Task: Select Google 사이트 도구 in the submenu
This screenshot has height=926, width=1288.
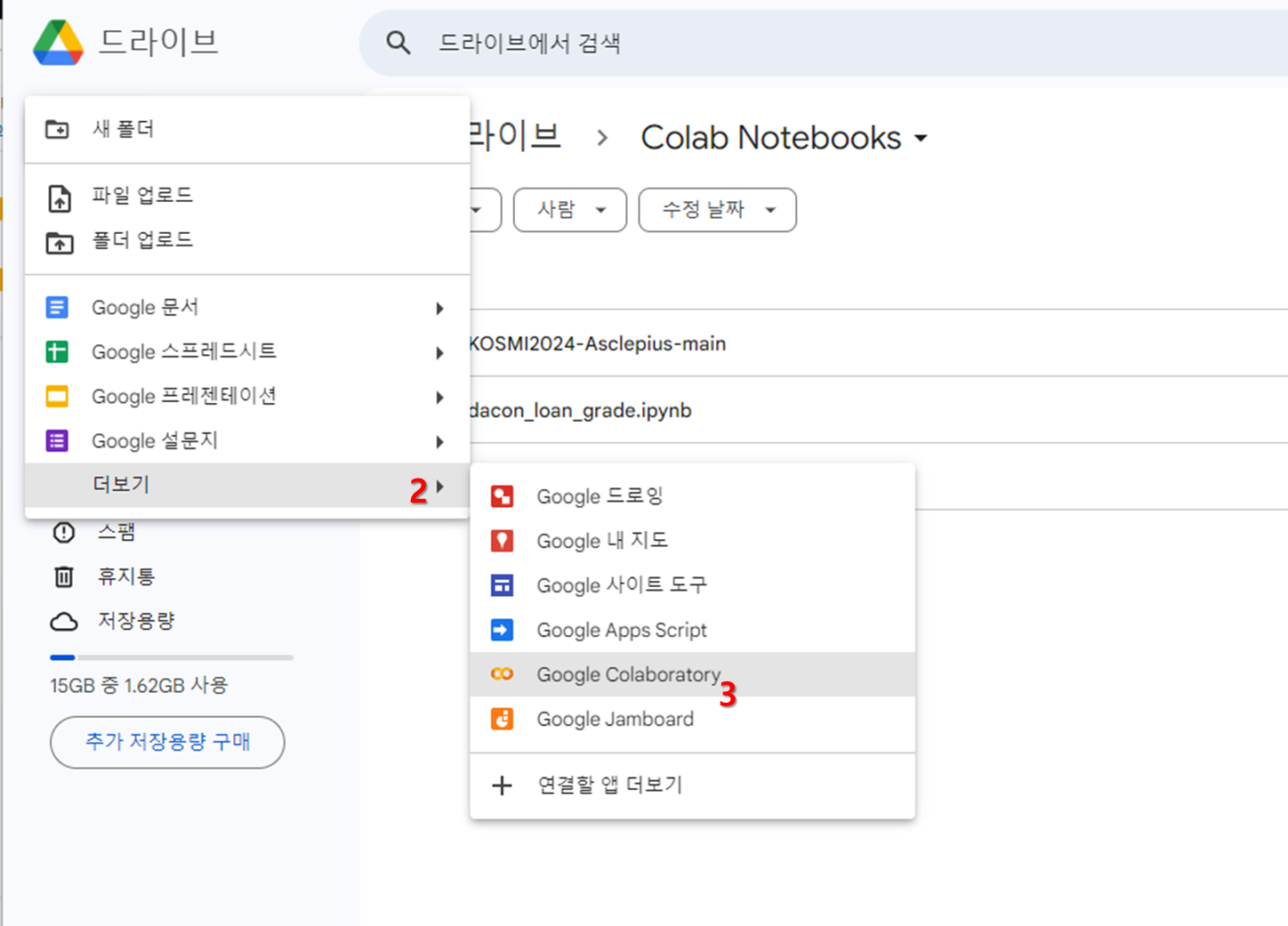Action: [692, 585]
